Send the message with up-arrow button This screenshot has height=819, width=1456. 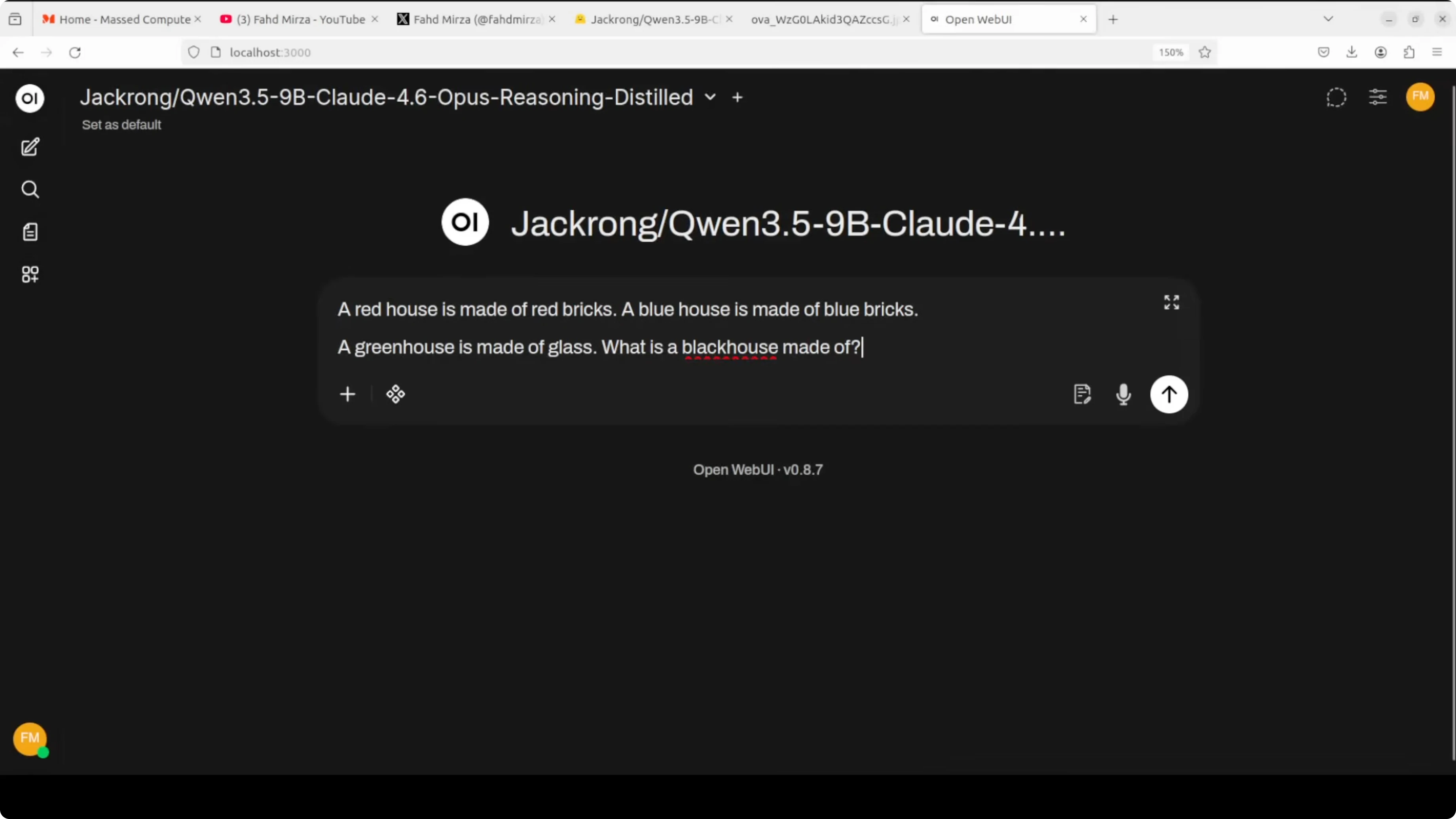click(1168, 394)
